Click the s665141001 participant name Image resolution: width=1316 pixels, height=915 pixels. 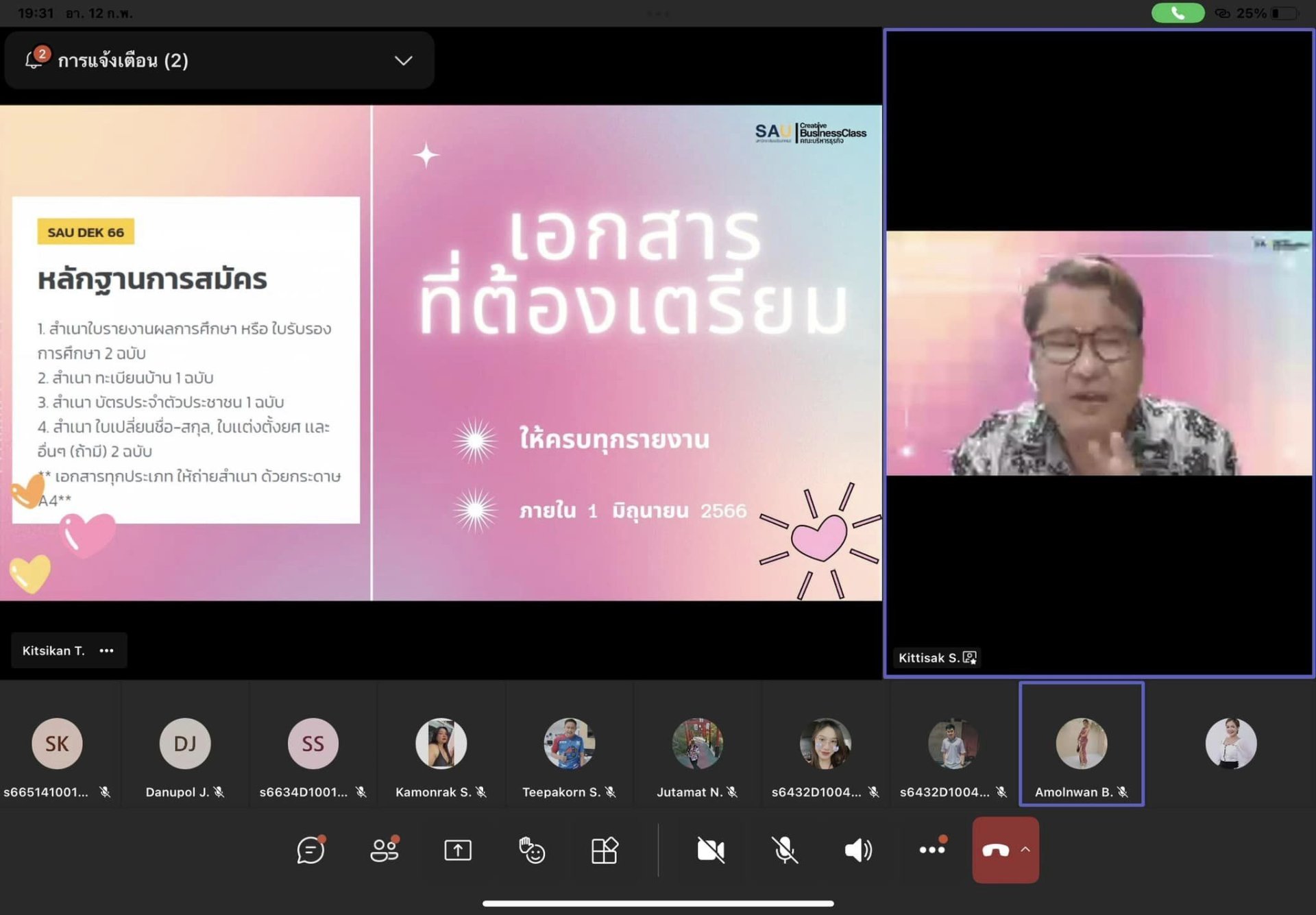tap(46, 792)
